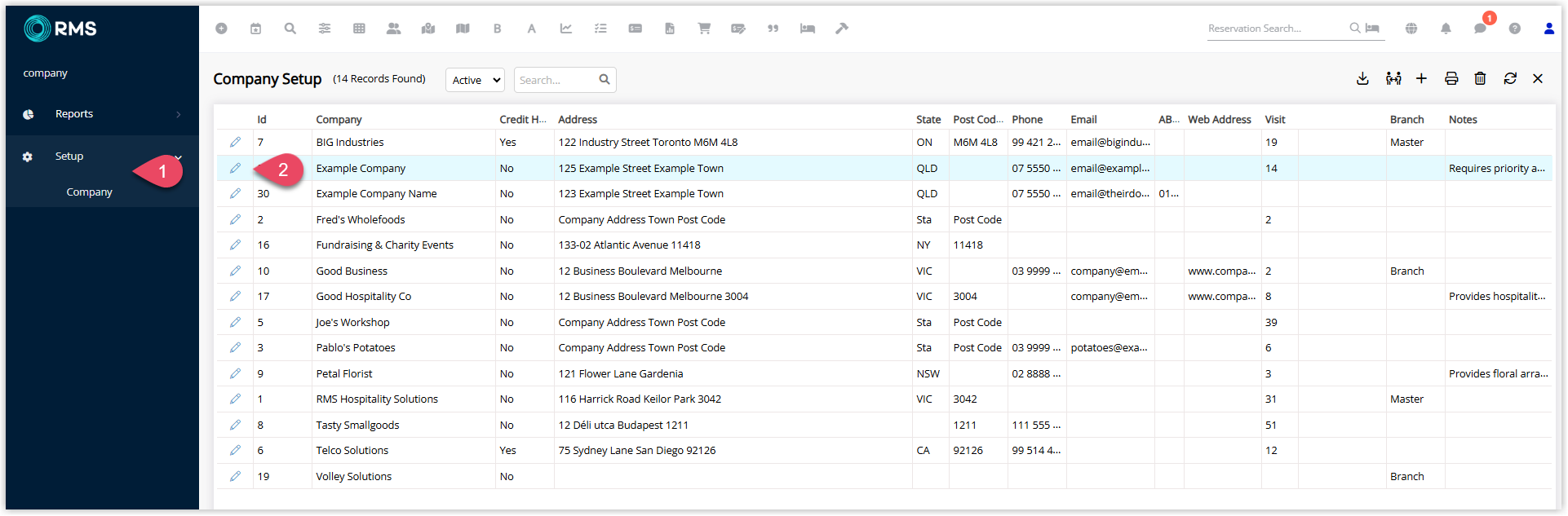Viewport: 1568px width, 516px height.
Task: Click the Company Setup search box
Action: [565, 80]
